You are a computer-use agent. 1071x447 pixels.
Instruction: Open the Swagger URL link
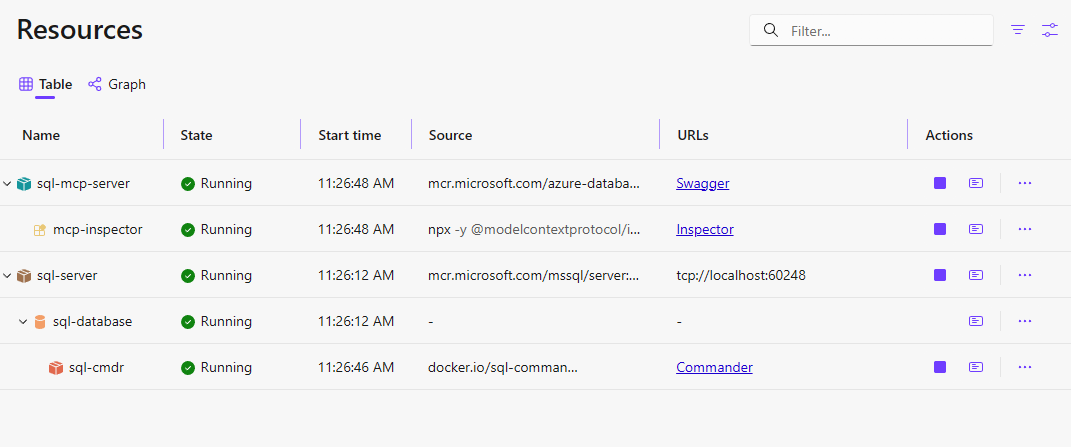[x=702, y=183]
